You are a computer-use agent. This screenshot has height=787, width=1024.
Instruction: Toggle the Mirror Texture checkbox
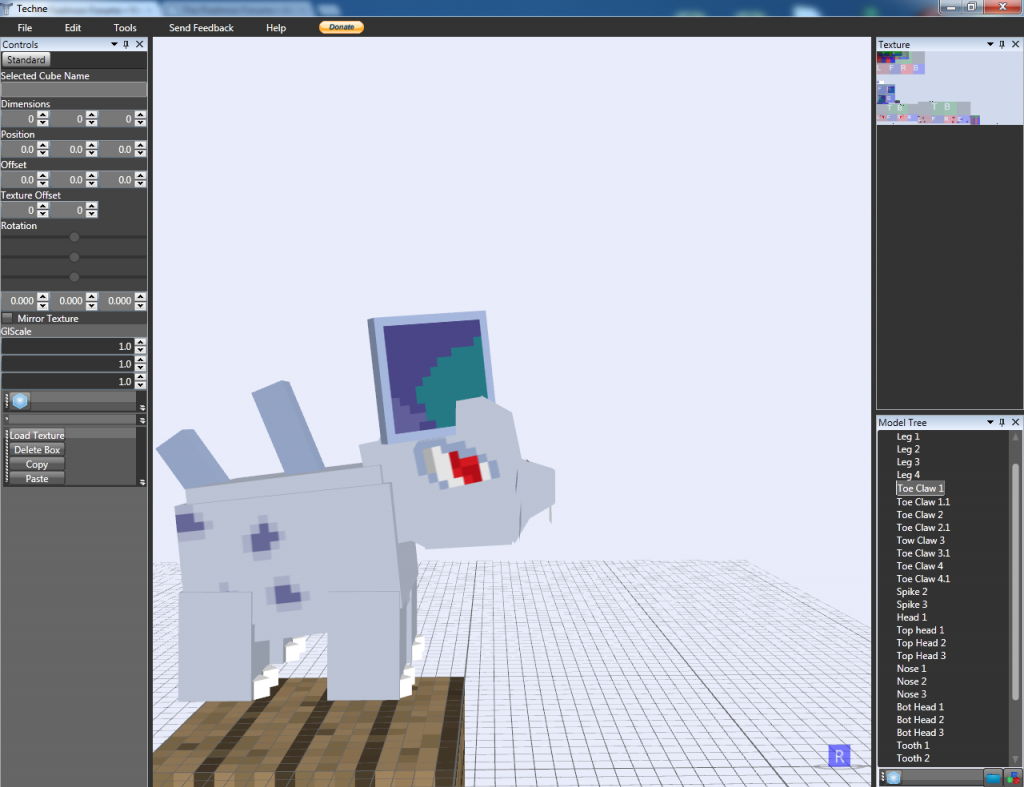[8, 318]
